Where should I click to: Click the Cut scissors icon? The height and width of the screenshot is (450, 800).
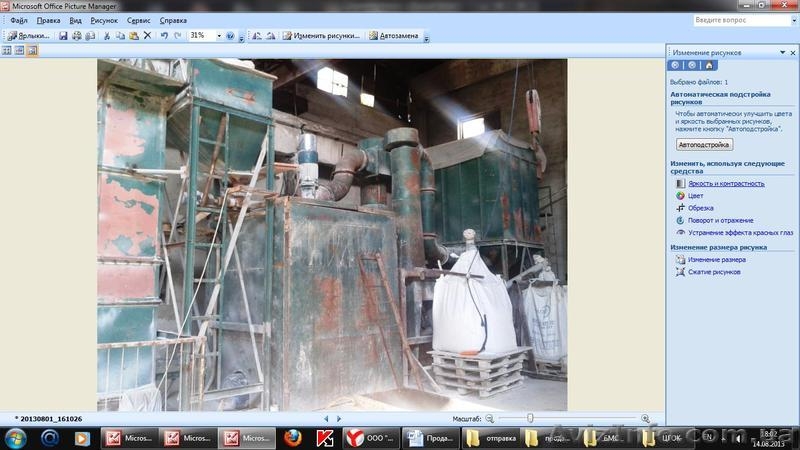point(107,36)
